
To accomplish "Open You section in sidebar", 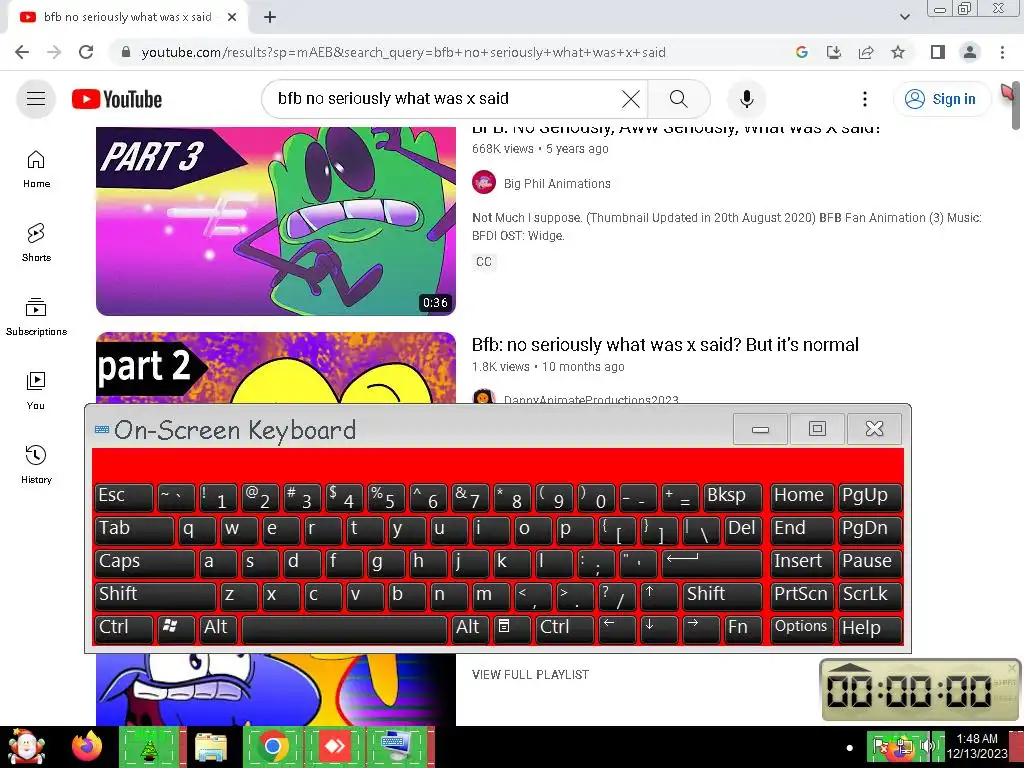I will point(36,391).
